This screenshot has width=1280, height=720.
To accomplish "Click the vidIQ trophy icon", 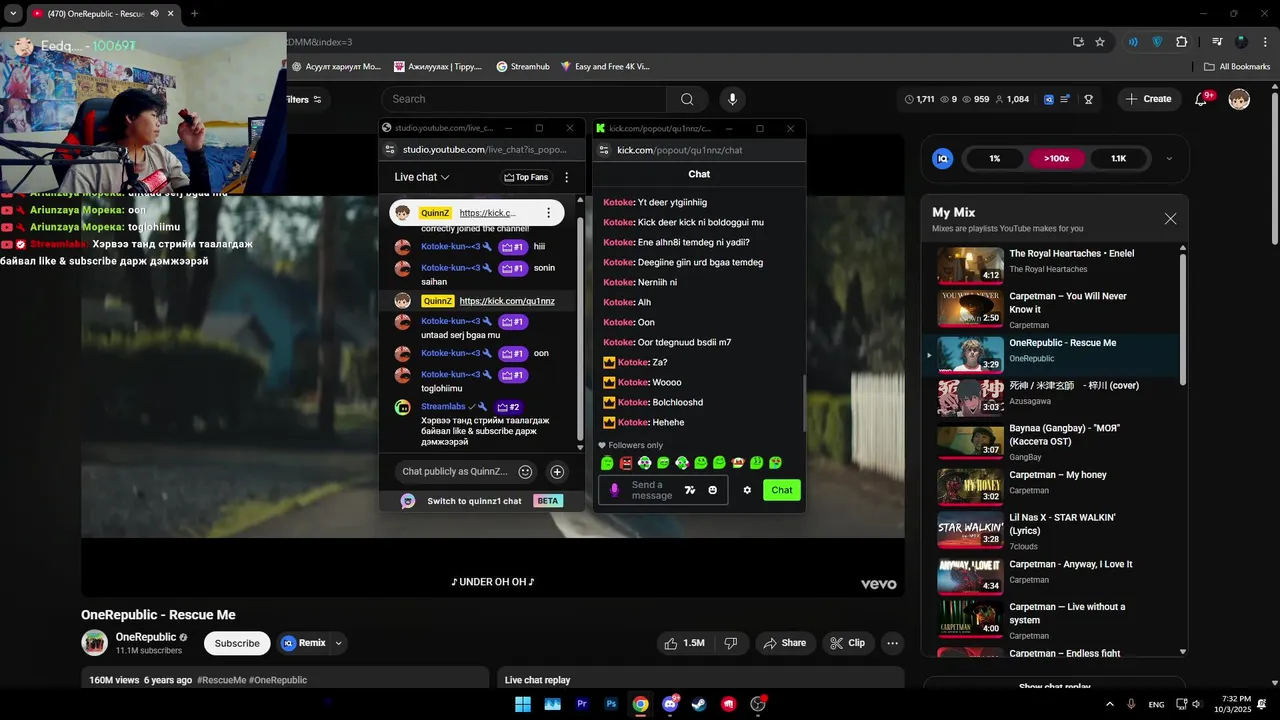I will 1088,99.
